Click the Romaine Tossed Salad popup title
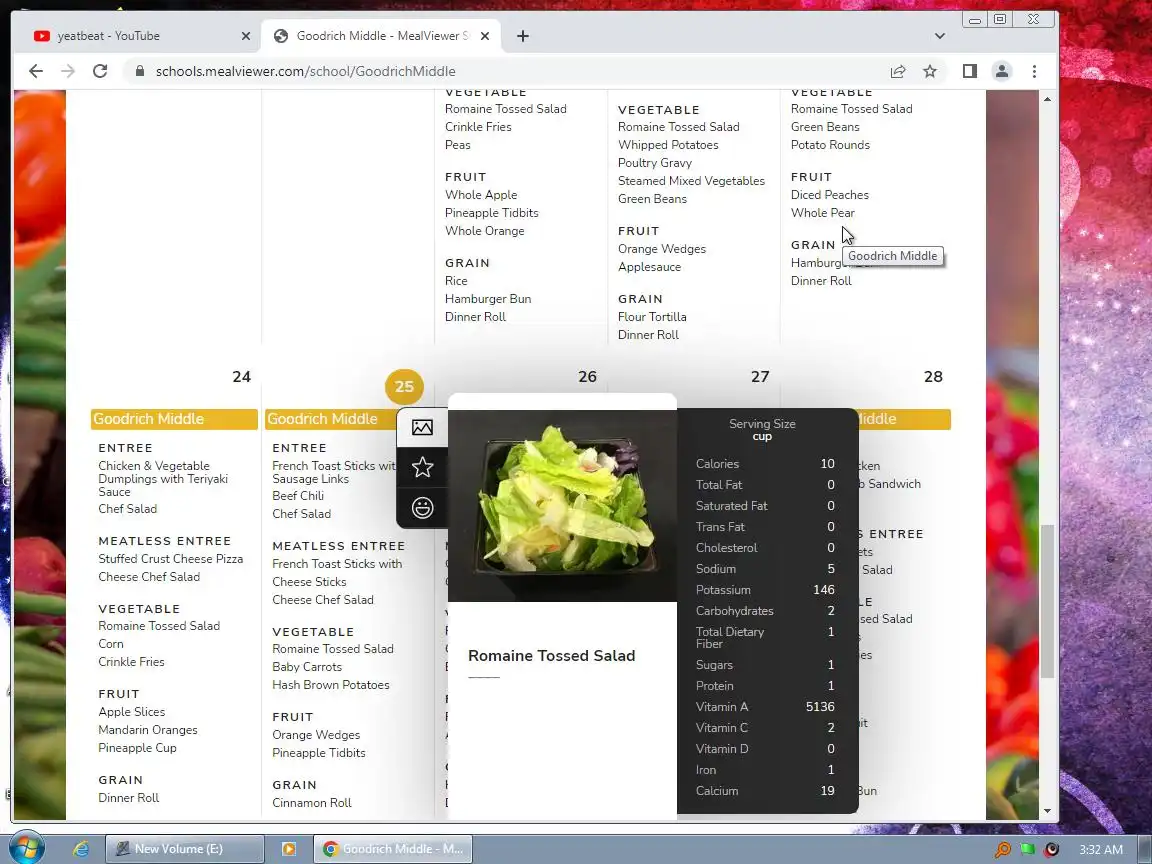Viewport: 1152px width, 864px height. [x=551, y=656]
